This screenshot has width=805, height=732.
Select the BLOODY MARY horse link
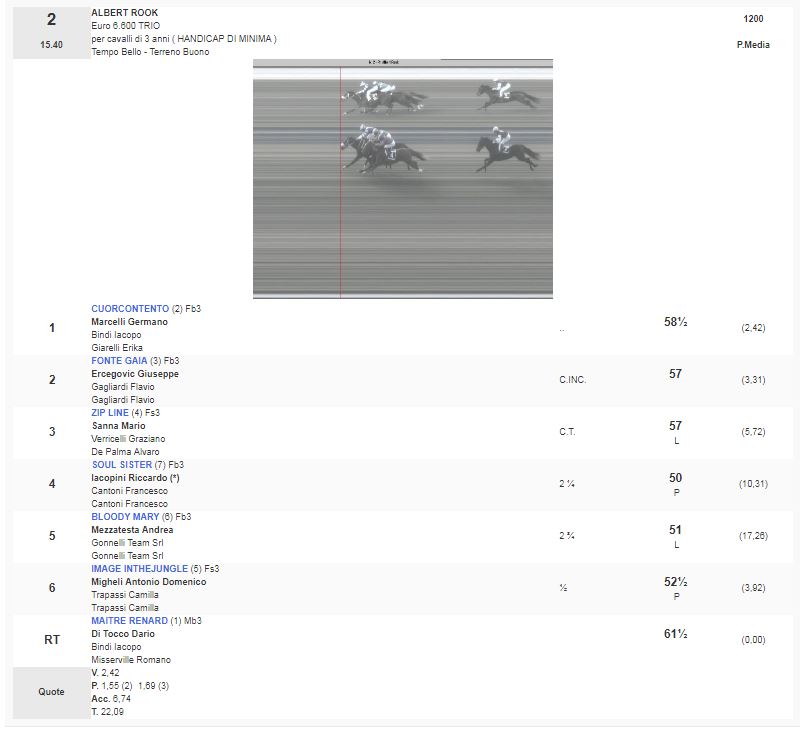[x=124, y=517]
